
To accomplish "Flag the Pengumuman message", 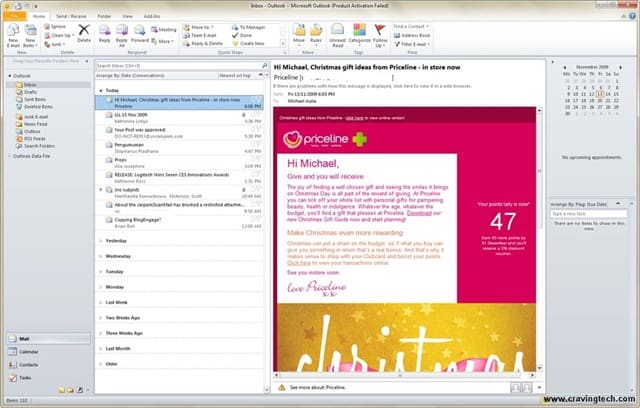I will (x=256, y=145).
